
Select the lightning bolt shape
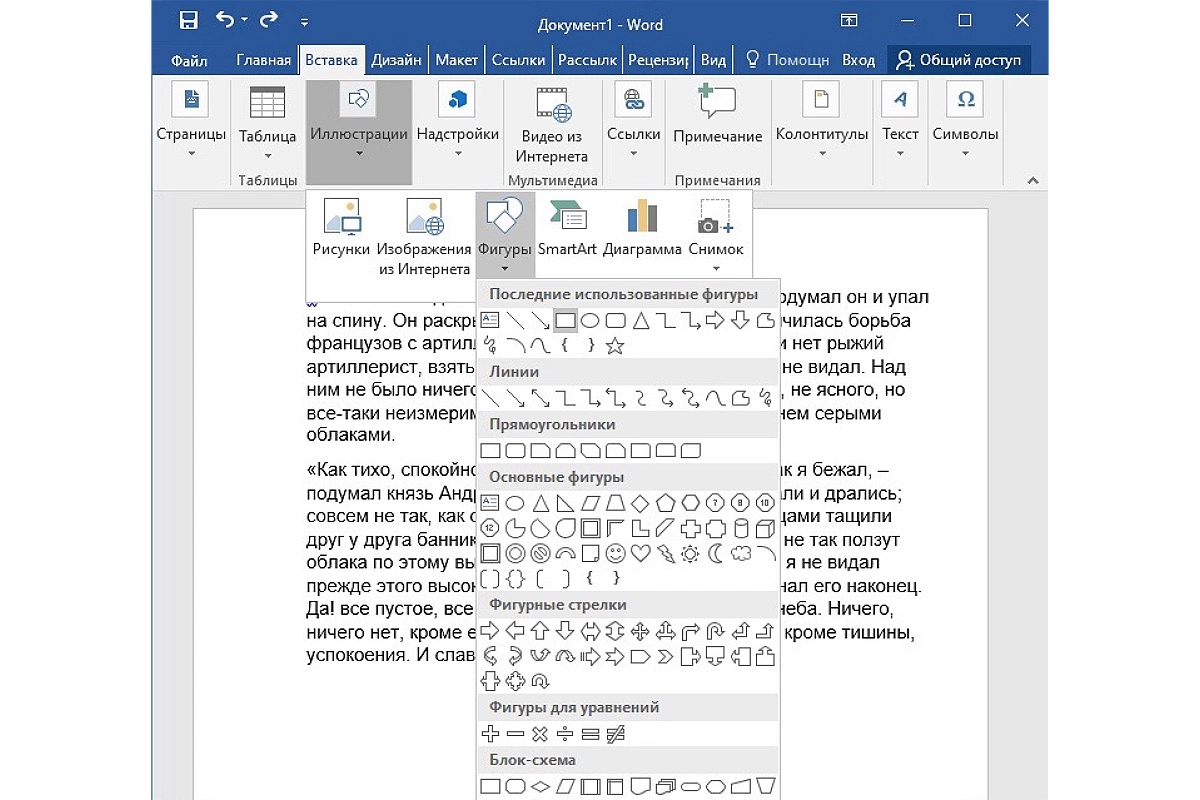tap(665, 553)
